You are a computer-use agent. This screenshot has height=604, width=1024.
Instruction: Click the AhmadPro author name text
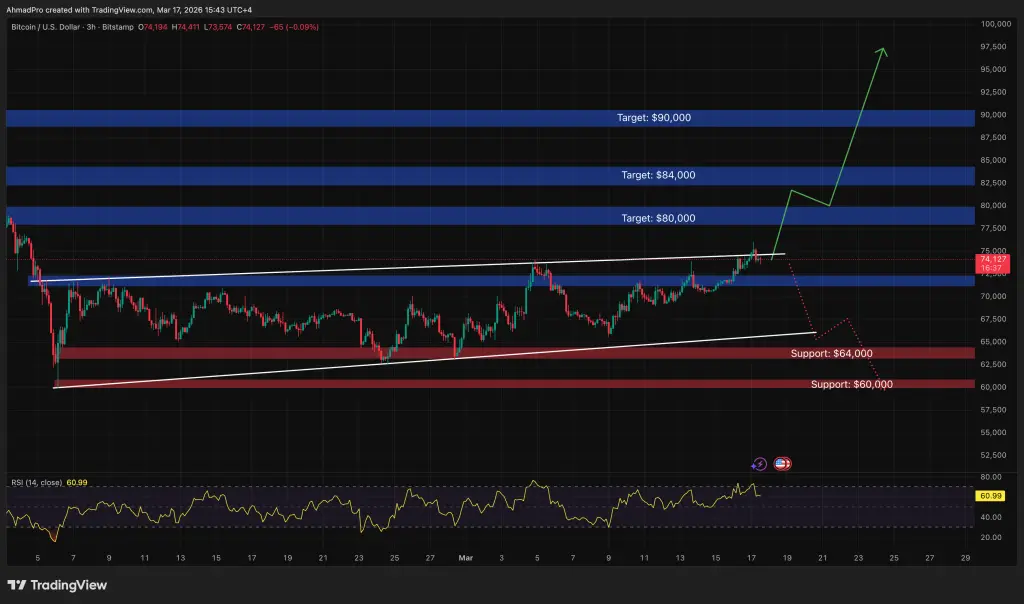(25, 8)
